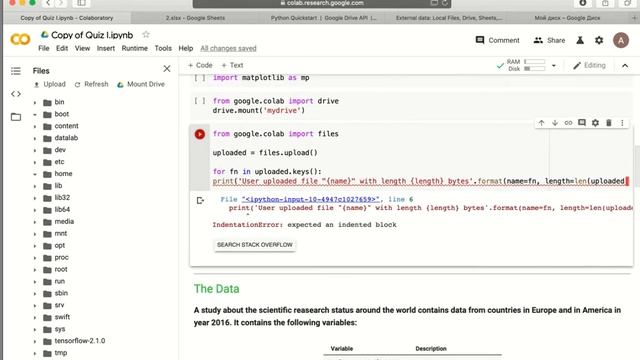Move cell up with arrow icon
This screenshot has height=360, width=640.
[541, 123]
